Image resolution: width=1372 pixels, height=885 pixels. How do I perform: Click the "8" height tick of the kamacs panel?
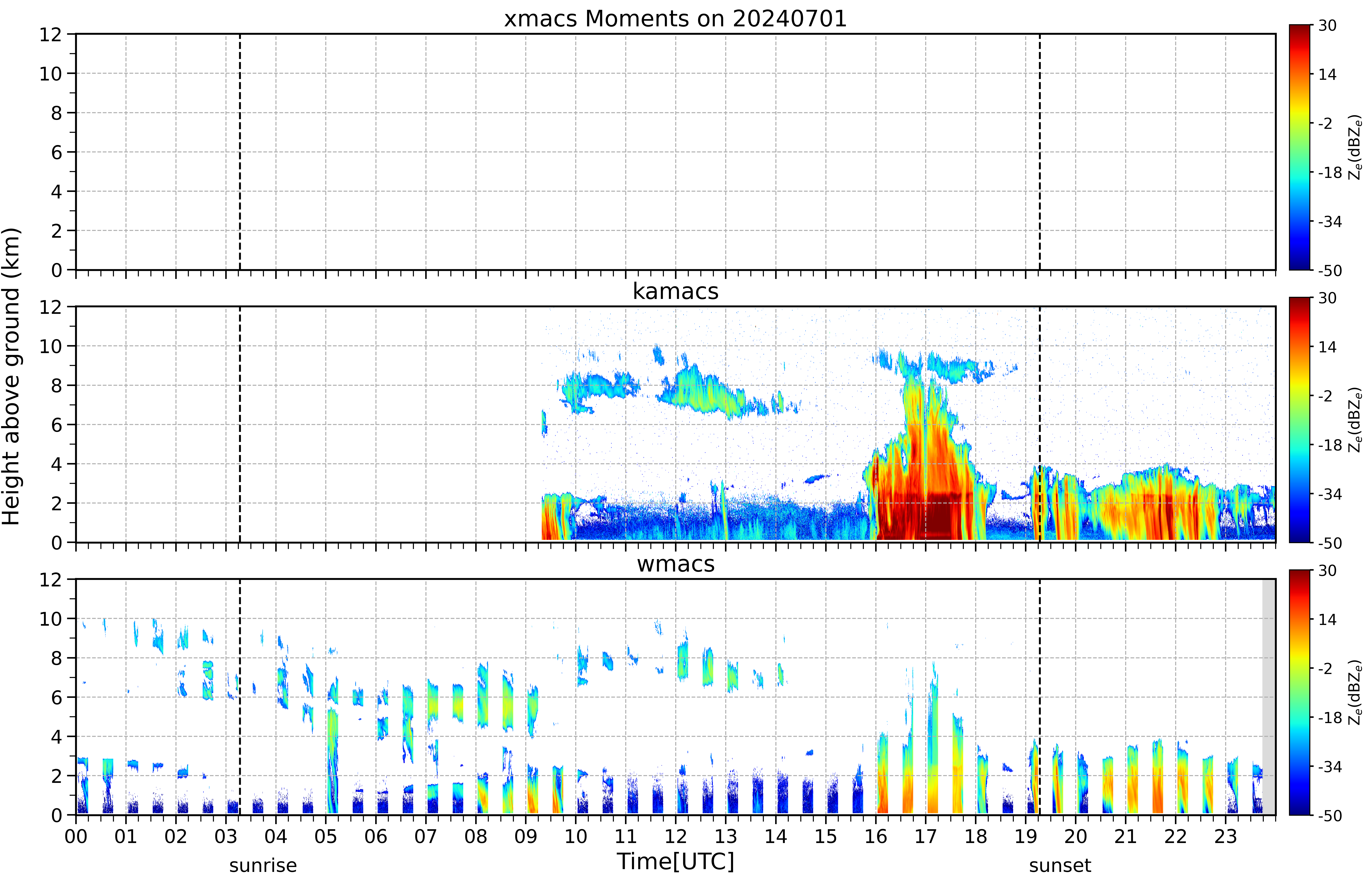pos(56,386)
